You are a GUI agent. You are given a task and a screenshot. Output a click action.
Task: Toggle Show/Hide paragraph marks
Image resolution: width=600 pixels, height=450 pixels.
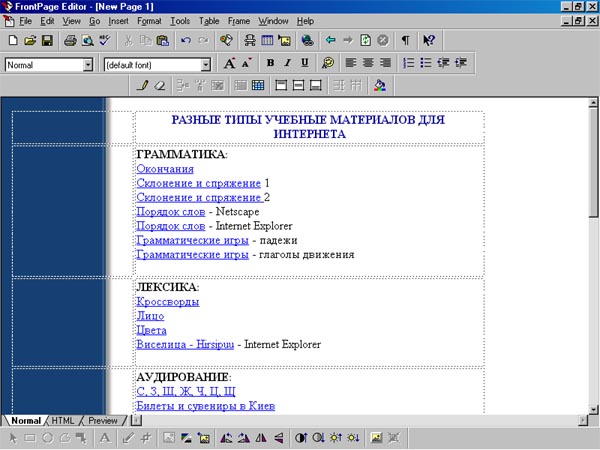(x=406, y=41)
